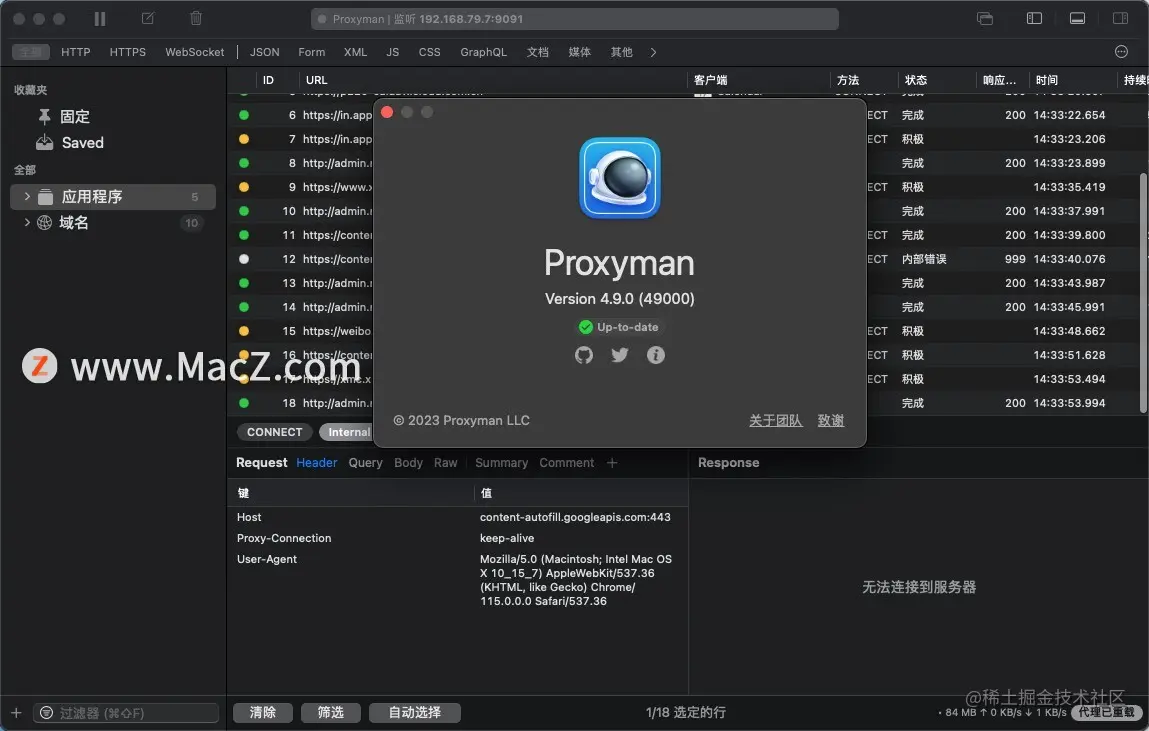Show more filter types chevron
The width and height of the screenshot is (1149, 731).
[x=653, y=52]
